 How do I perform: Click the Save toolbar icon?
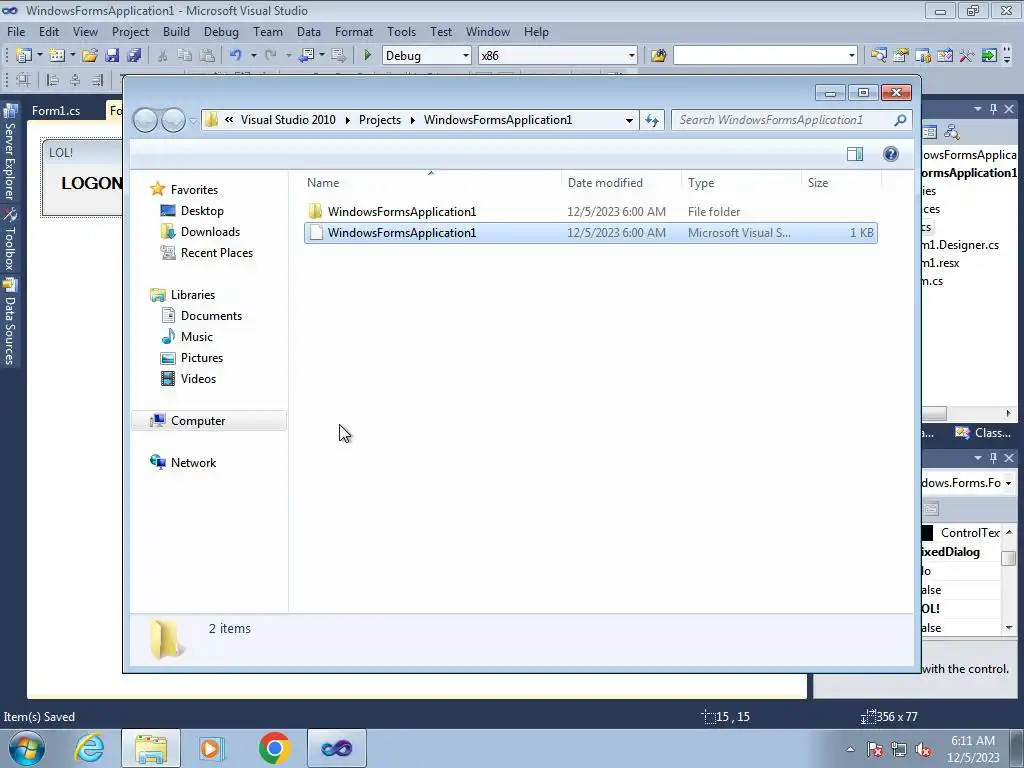[112, 56]
